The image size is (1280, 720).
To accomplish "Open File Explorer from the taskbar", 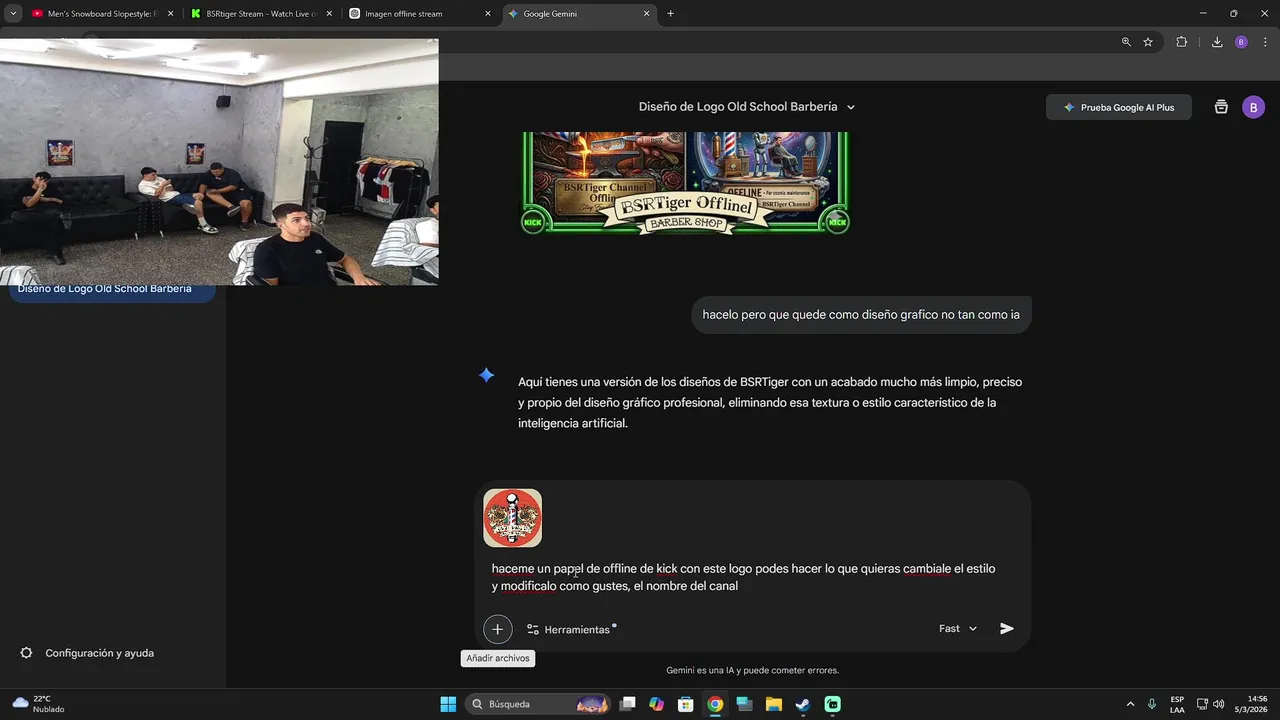I will coord(774,704).
